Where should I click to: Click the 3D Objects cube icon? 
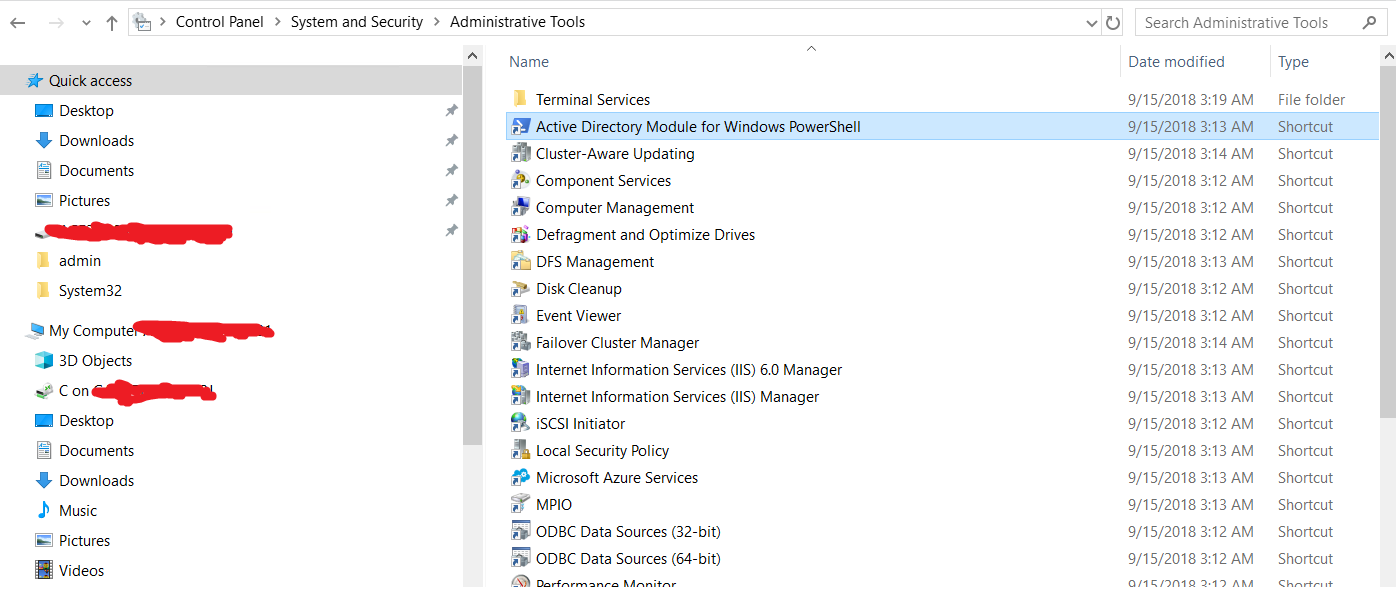tap(43, 360)
